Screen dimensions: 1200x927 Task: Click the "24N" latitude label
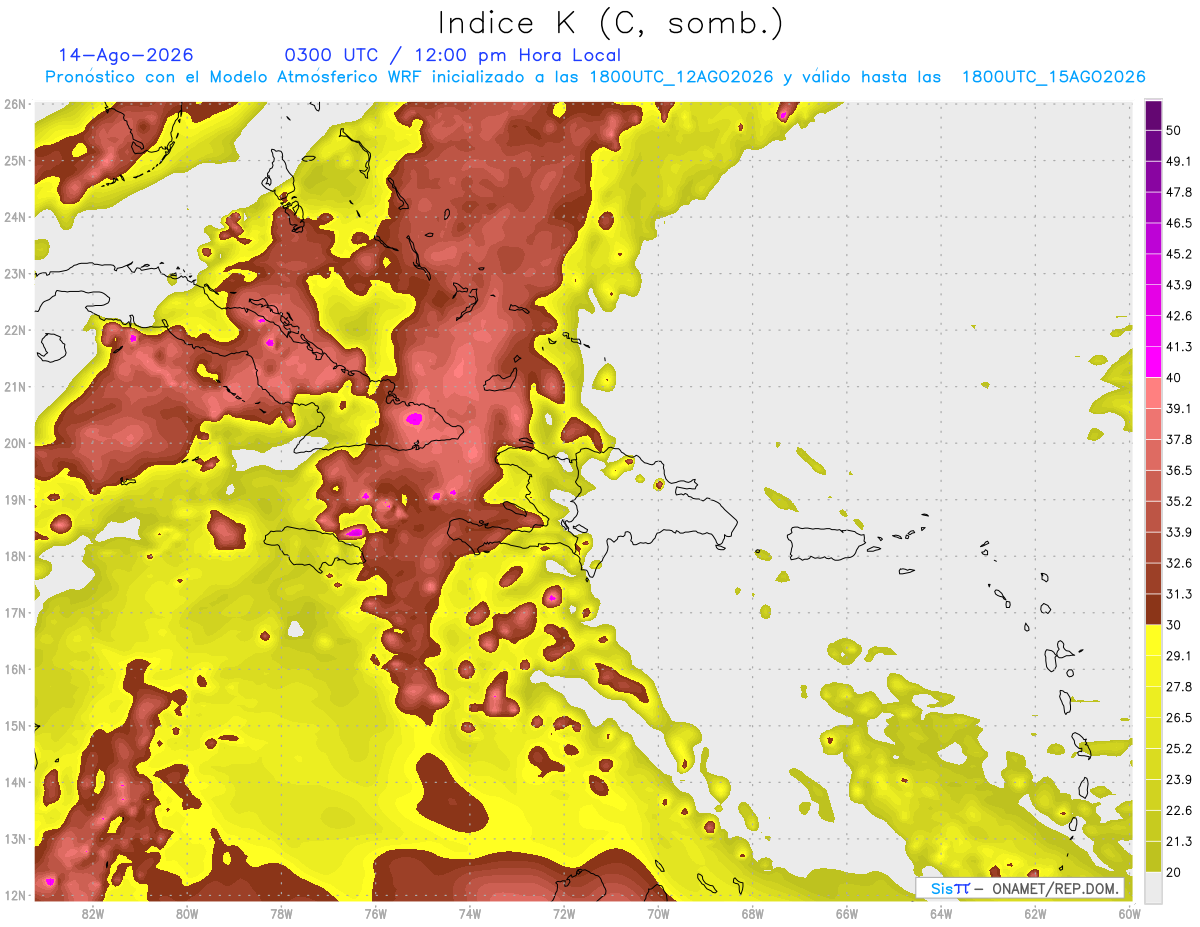15,217
